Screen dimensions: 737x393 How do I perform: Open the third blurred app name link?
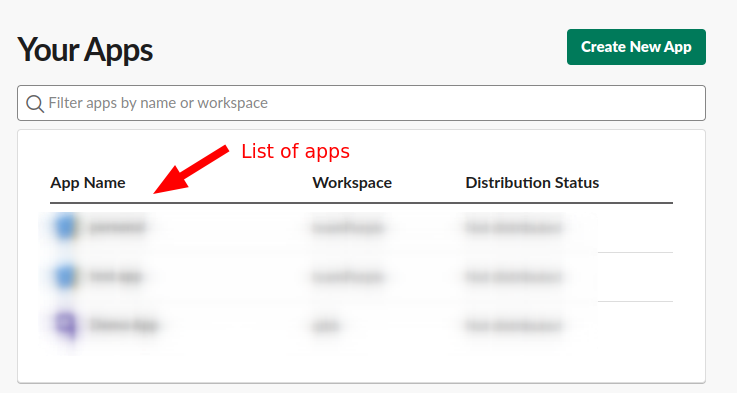123,325
